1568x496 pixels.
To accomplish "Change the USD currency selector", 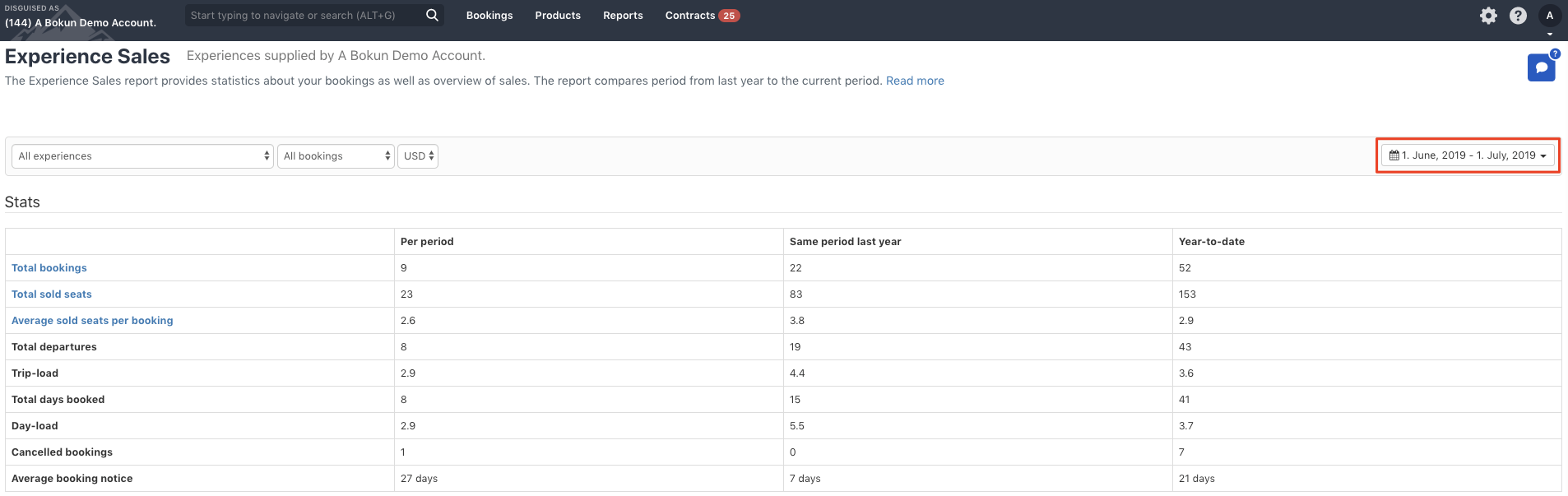I will click(x=418, y=156).
